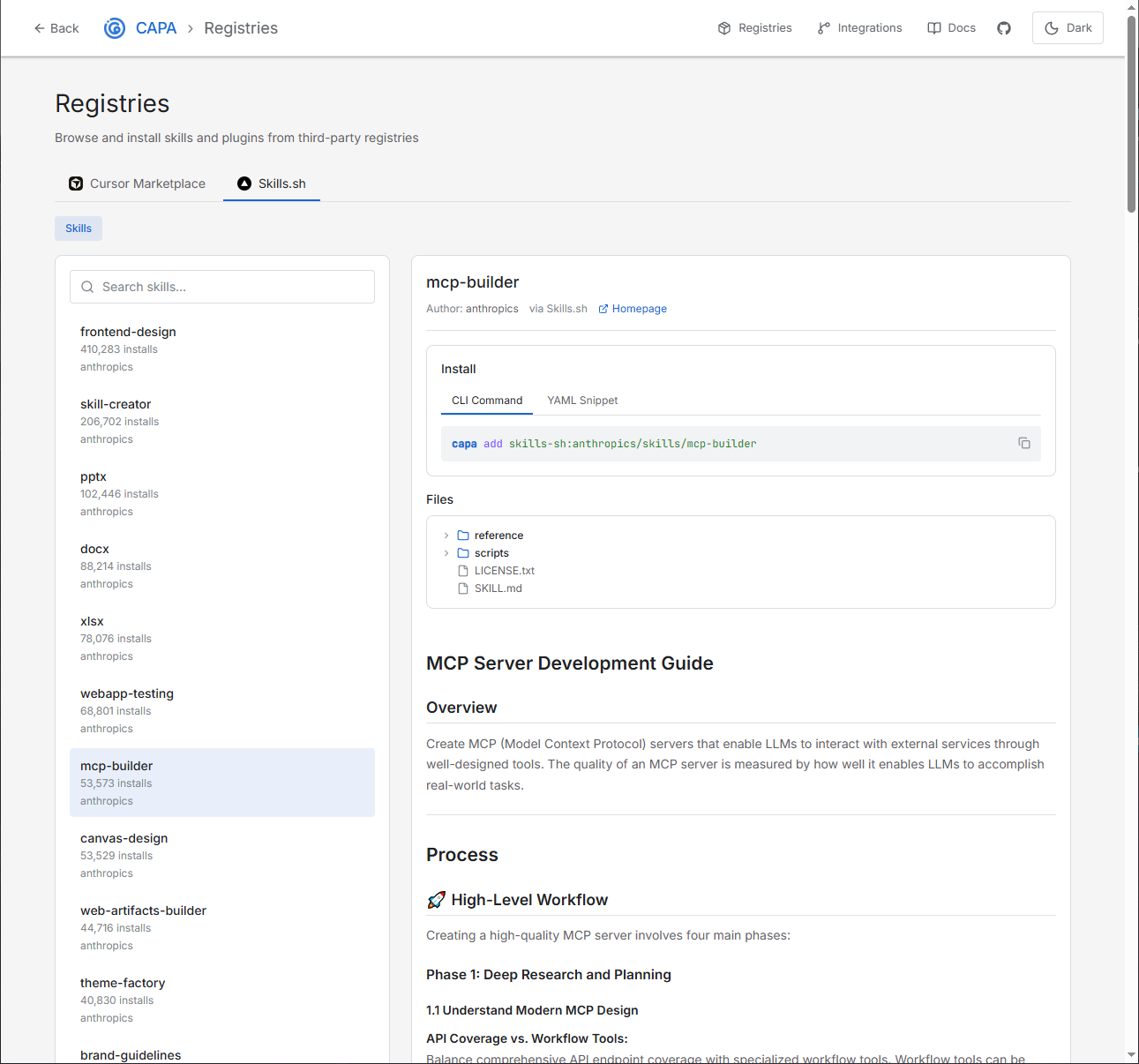Screen dimensions: 1139x1064
Task: Select the canvas-design skill
Action: click(x=222, y=855)
